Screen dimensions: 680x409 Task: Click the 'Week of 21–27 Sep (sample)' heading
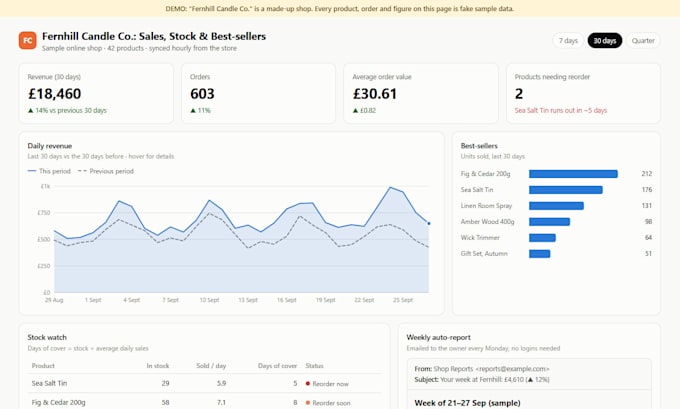point(467,403)
